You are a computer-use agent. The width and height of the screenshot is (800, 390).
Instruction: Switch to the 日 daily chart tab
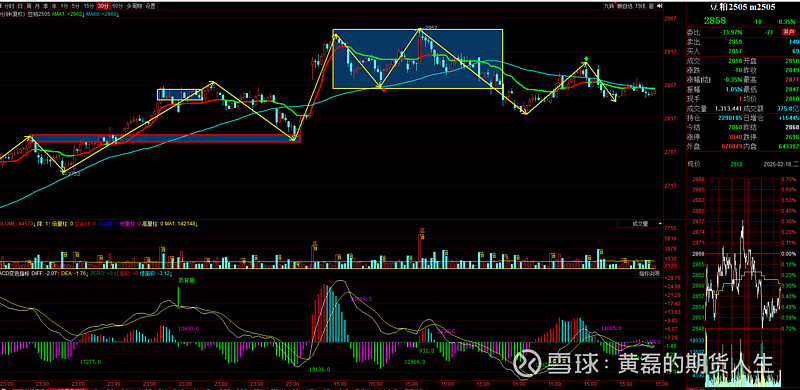[x=20, y=6]
